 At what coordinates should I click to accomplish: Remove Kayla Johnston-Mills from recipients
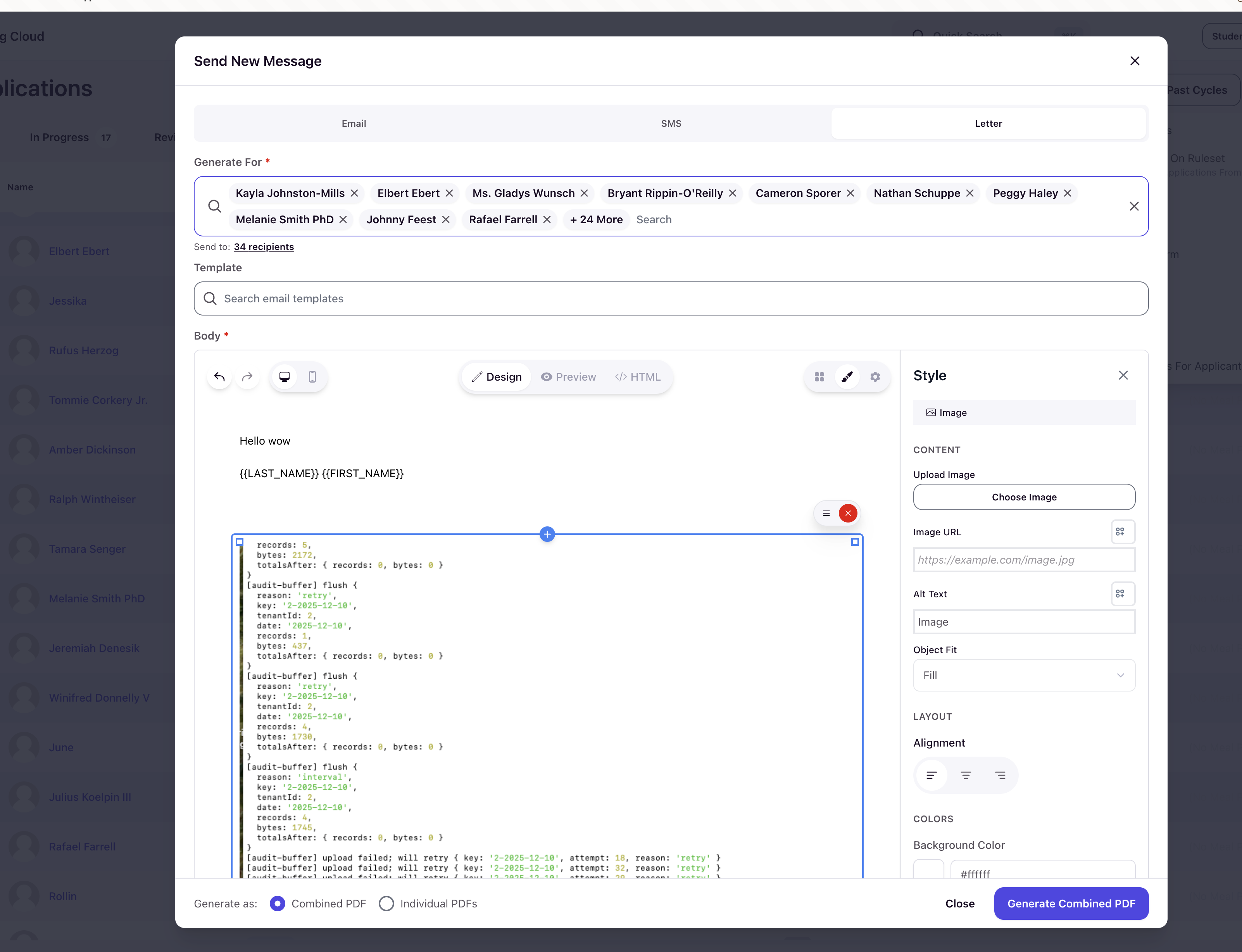coord(354,193)
